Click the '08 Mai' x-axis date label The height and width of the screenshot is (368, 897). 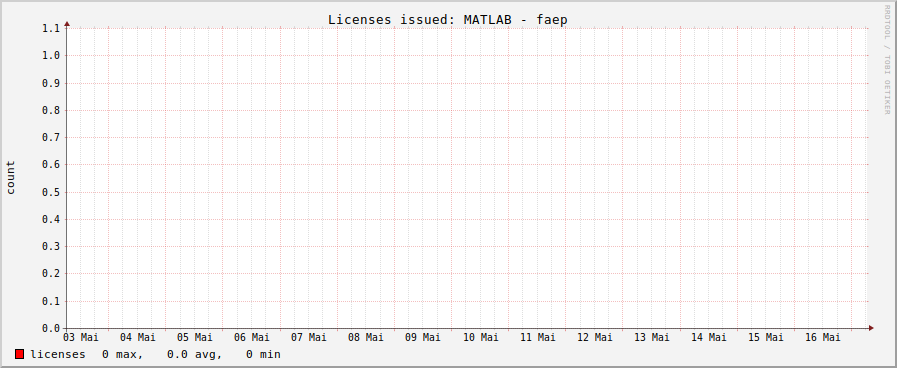click(x=366, y=337)
